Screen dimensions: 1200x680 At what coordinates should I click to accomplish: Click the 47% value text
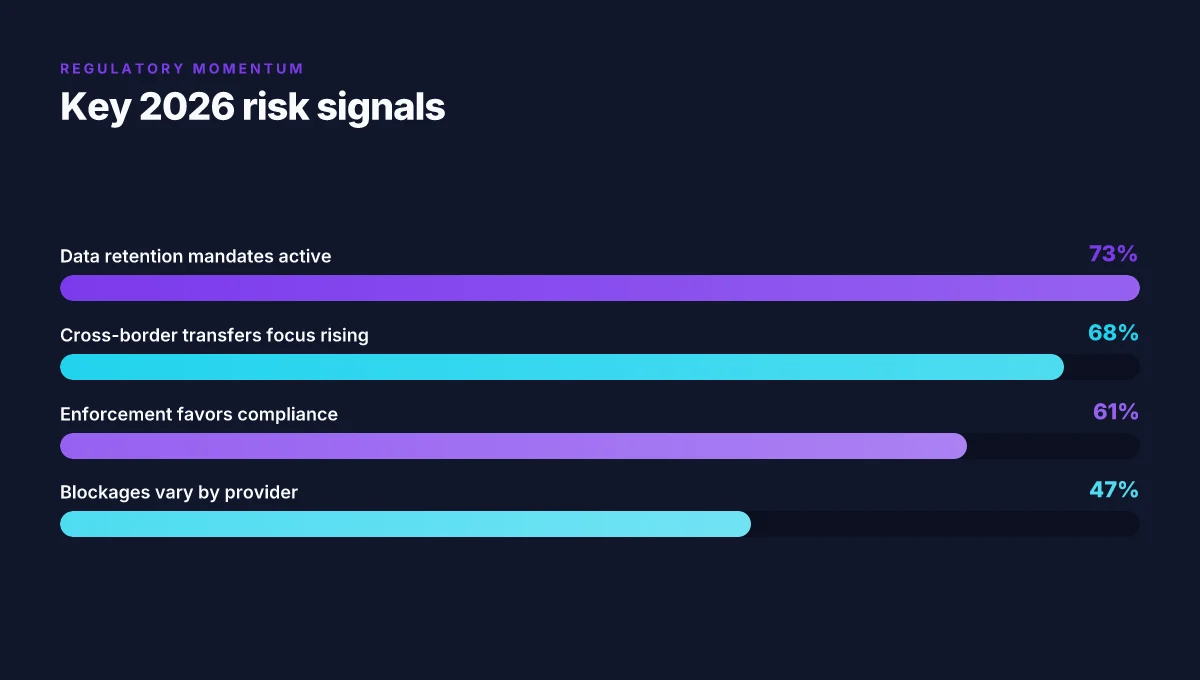coord(1114,490)
